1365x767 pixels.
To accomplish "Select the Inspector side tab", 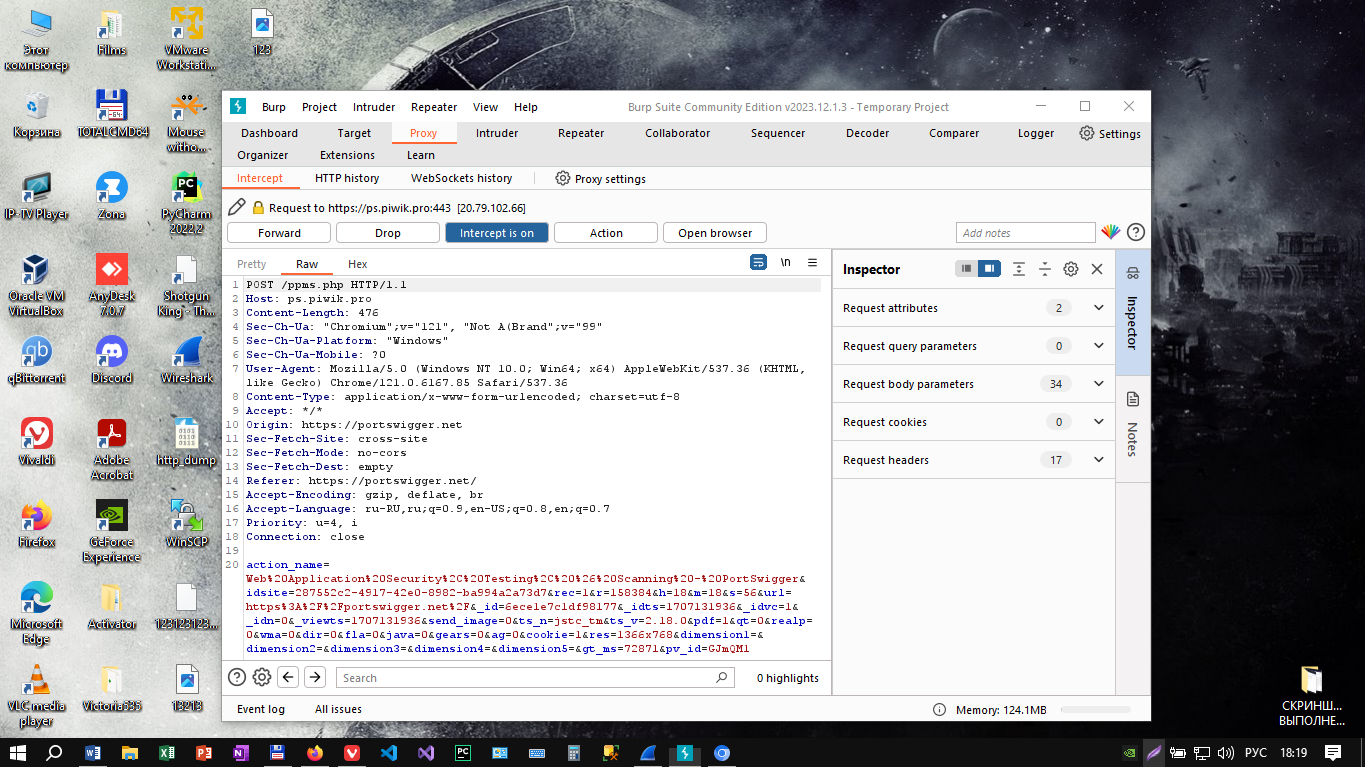I will pyautogui.click(x=1132, y=313).
